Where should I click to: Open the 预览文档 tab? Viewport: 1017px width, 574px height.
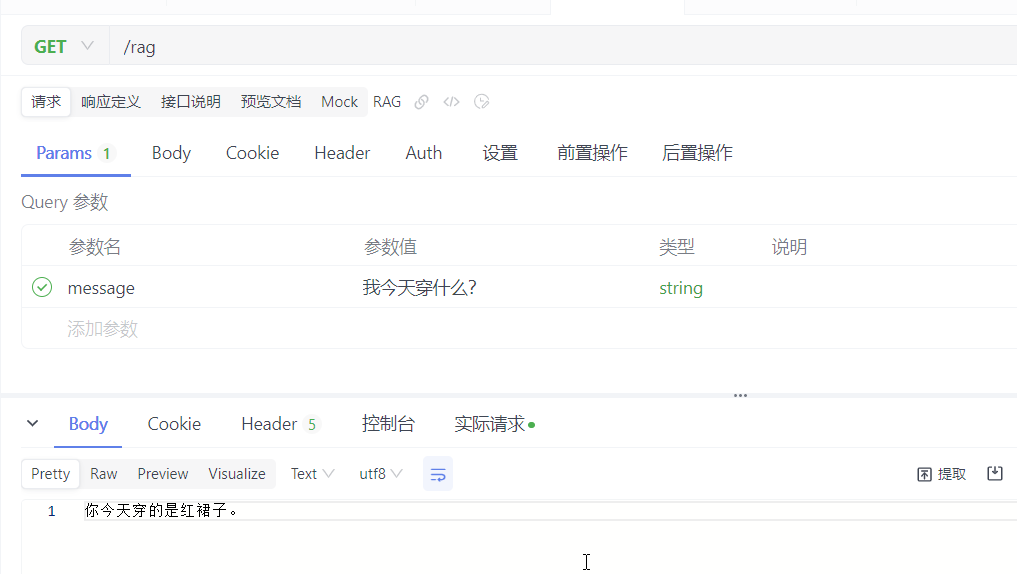coord(271,102)
